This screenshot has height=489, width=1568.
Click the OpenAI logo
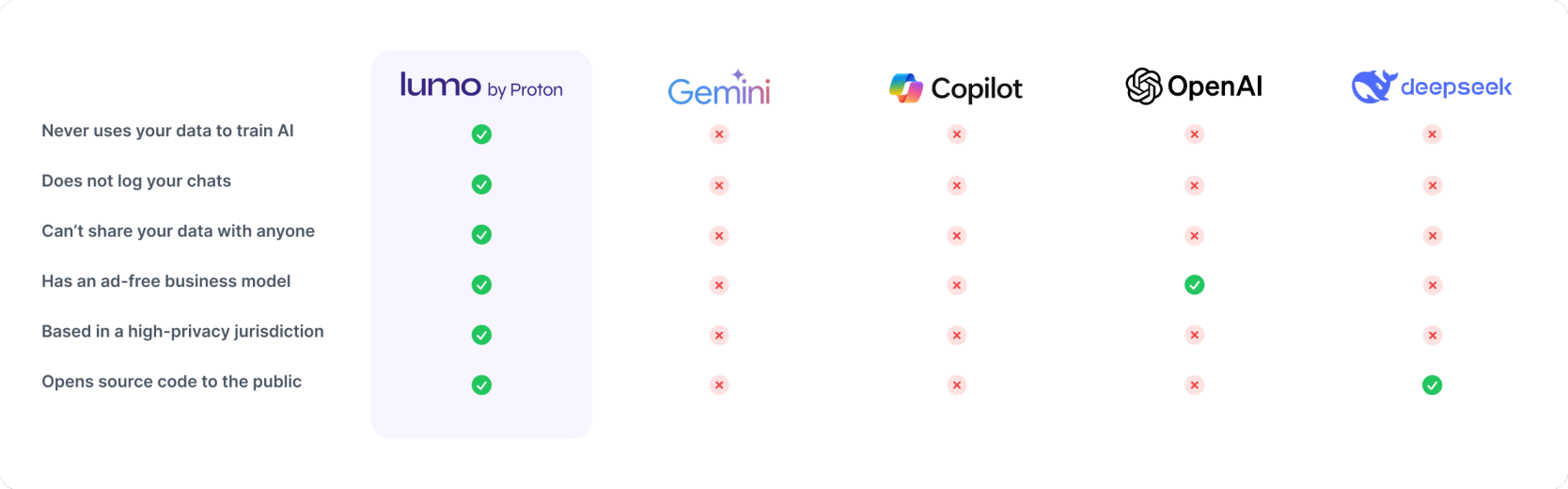[1194, 87]
